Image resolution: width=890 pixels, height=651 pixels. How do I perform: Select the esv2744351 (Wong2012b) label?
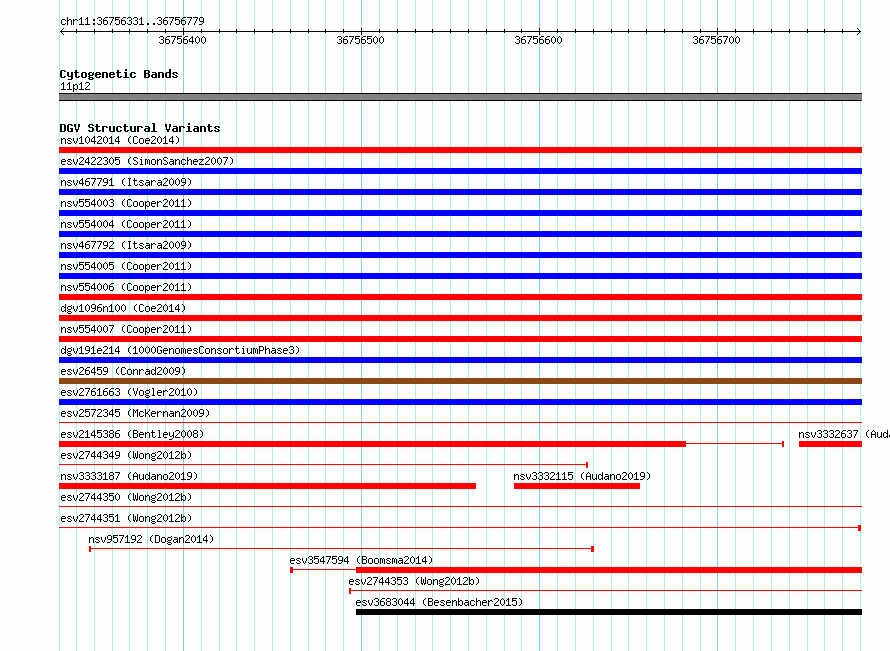126,518
